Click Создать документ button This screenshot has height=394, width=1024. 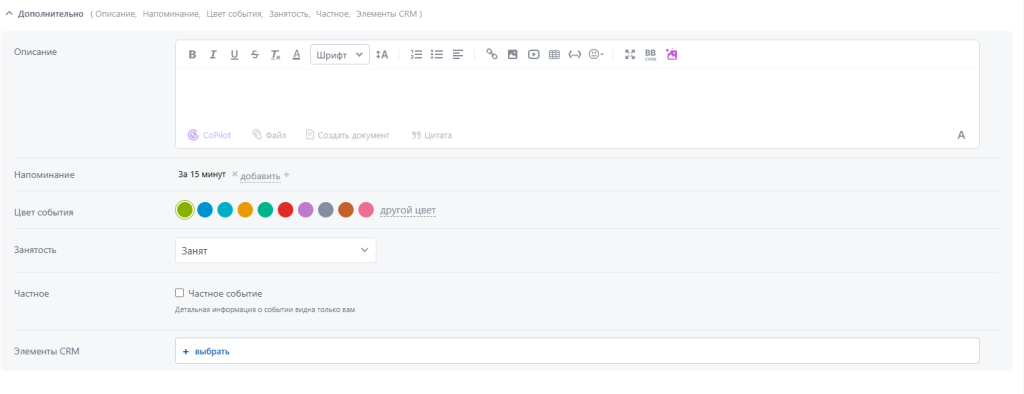347,135
